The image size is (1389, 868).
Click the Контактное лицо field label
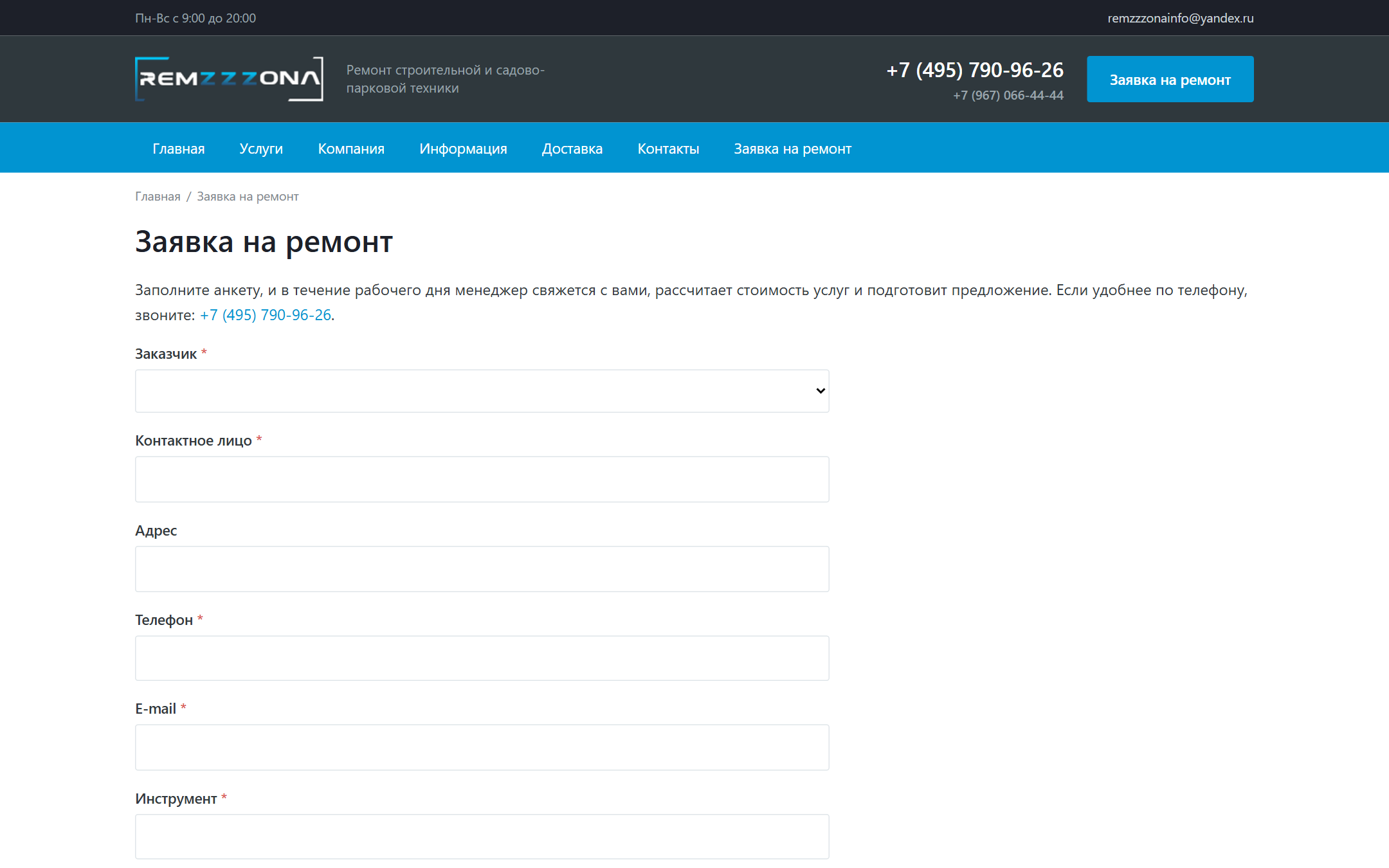coord(193,440)
